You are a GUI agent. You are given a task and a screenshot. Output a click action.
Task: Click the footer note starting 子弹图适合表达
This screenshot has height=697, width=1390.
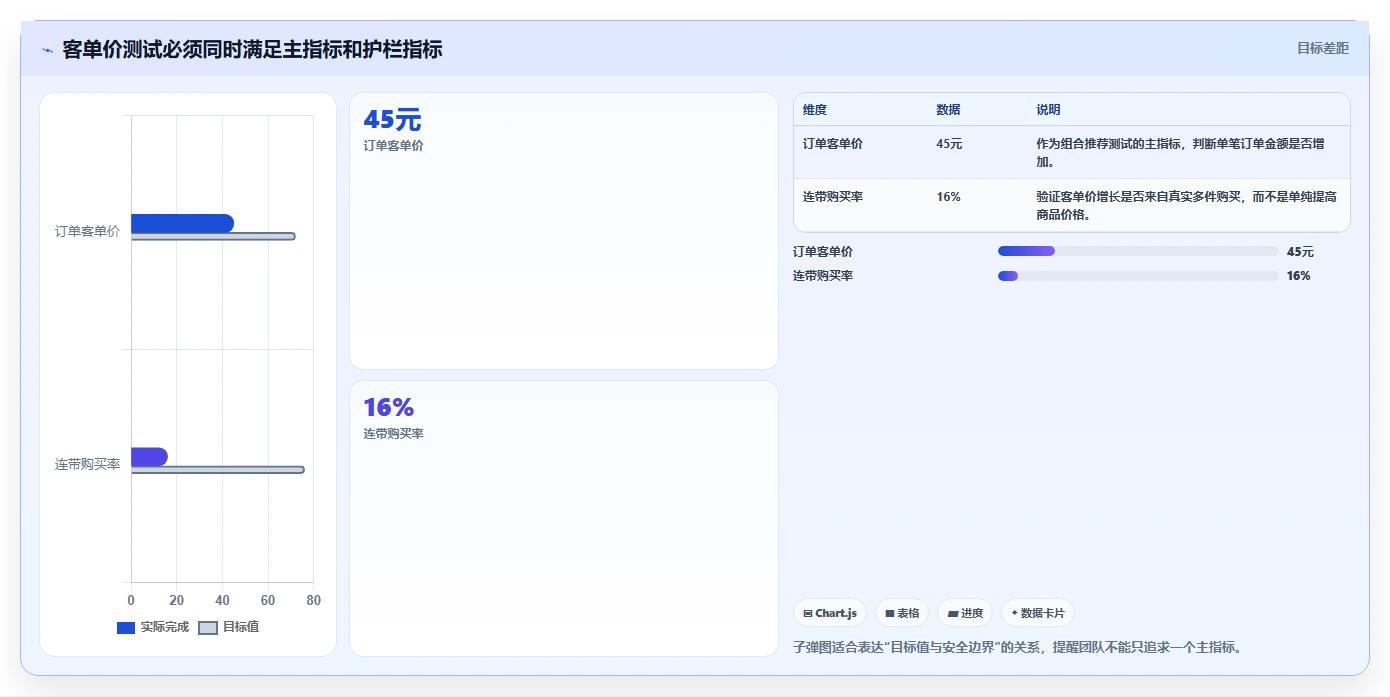coord(1020,647)
